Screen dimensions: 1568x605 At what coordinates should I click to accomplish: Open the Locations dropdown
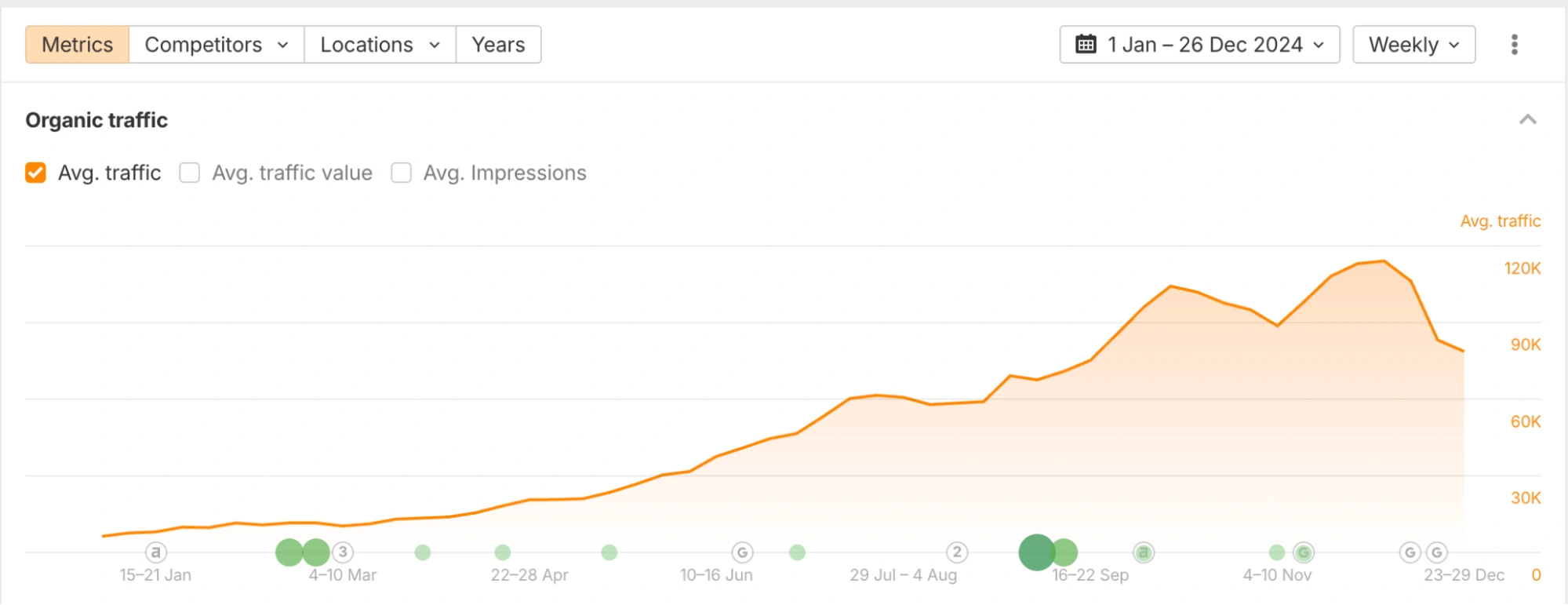[x=380, y=45]
